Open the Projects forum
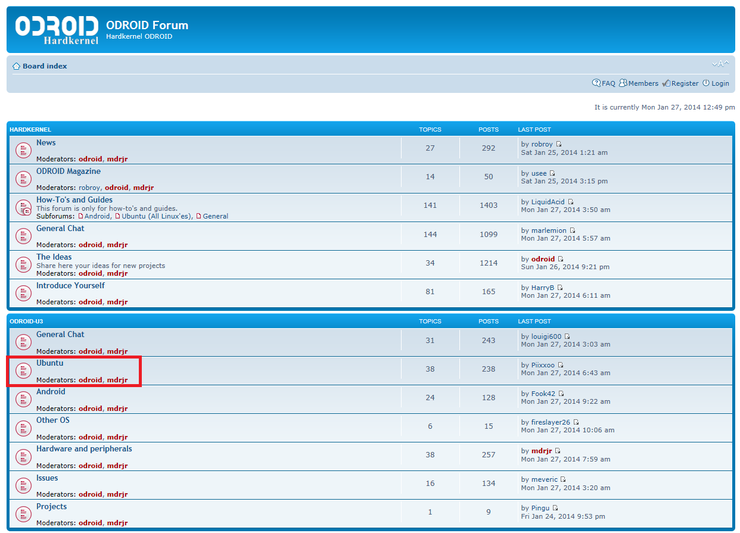Screen dimensions: 740x533 coord(51,507)
